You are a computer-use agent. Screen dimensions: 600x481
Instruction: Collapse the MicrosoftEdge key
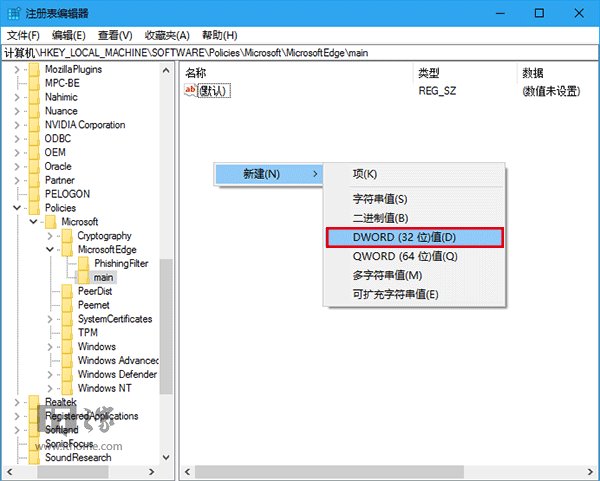[x=50, y=249]
